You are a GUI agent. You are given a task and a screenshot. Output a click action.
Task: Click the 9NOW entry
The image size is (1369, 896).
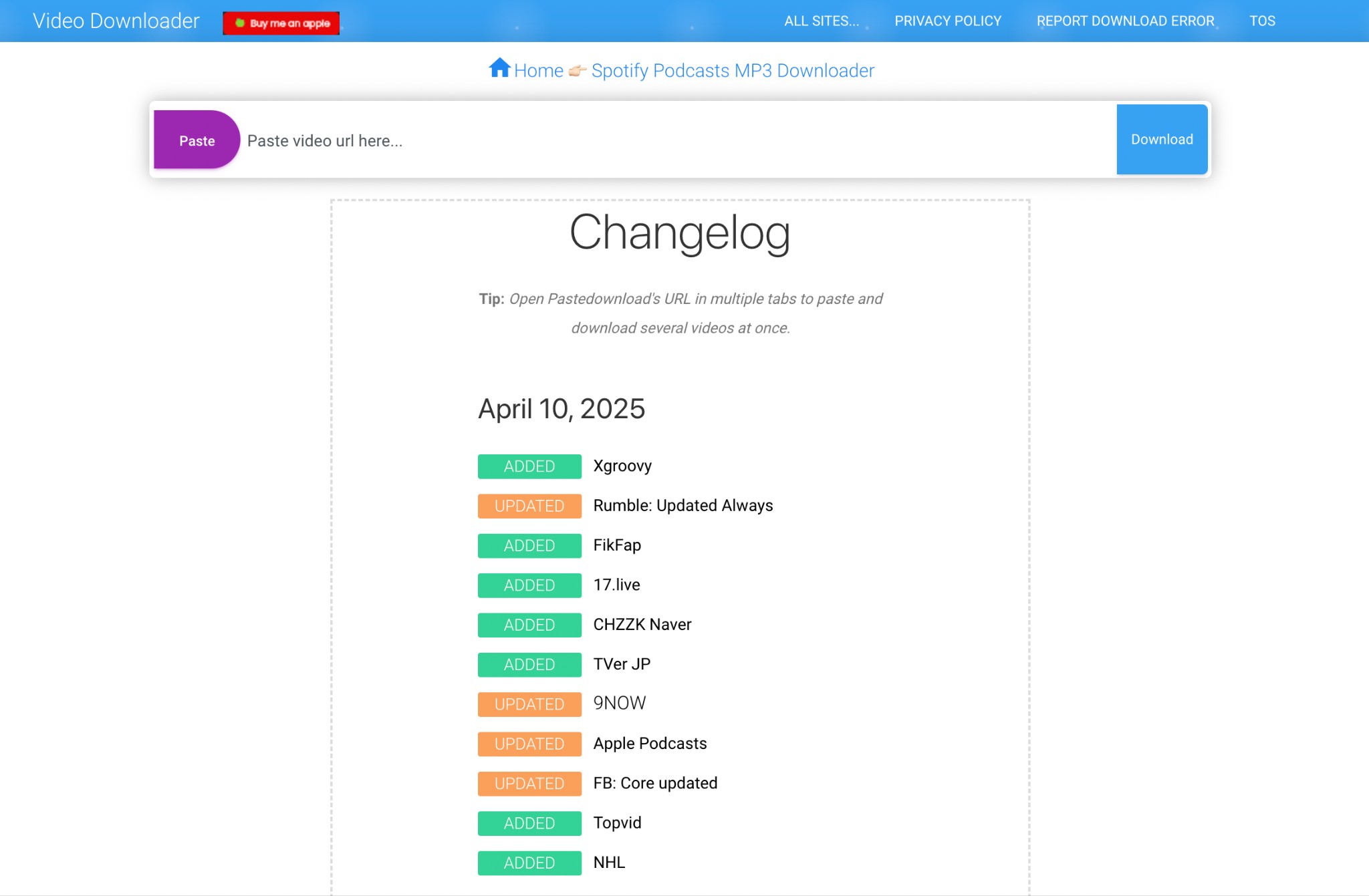(x=620, y=703)
